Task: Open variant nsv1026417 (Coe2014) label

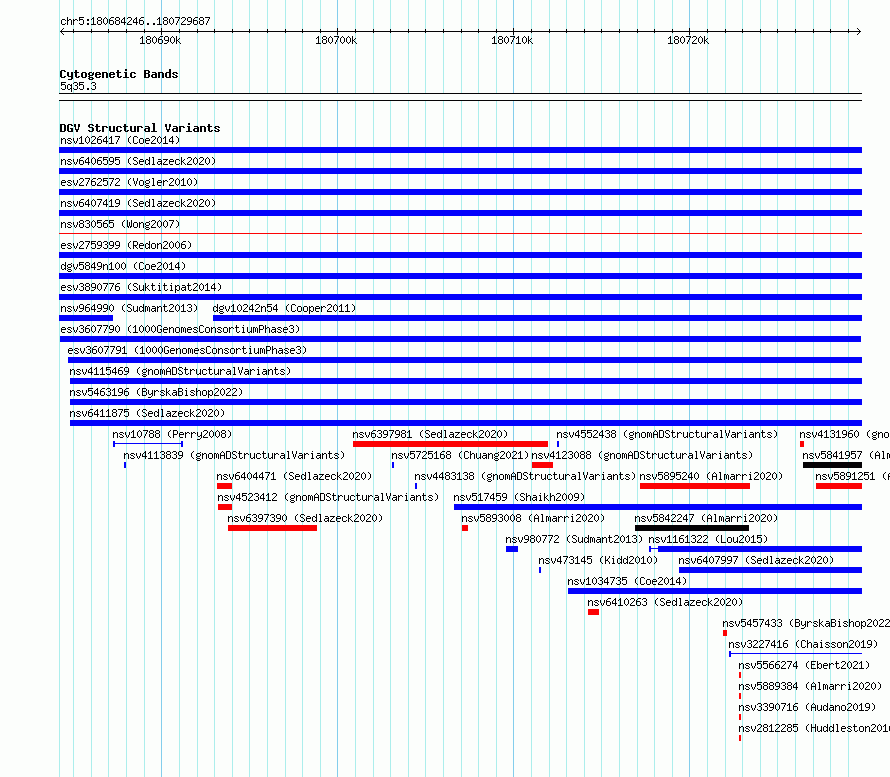Action: [120, 140]
